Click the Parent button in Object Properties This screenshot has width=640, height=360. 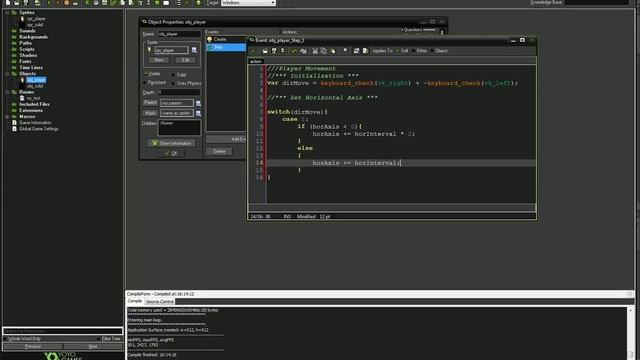[150, 102]
